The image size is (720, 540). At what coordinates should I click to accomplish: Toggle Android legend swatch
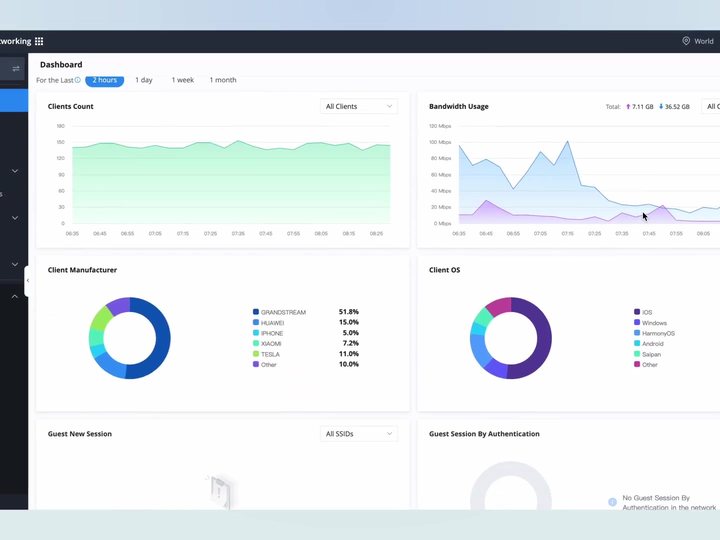[x=637, y=343]
